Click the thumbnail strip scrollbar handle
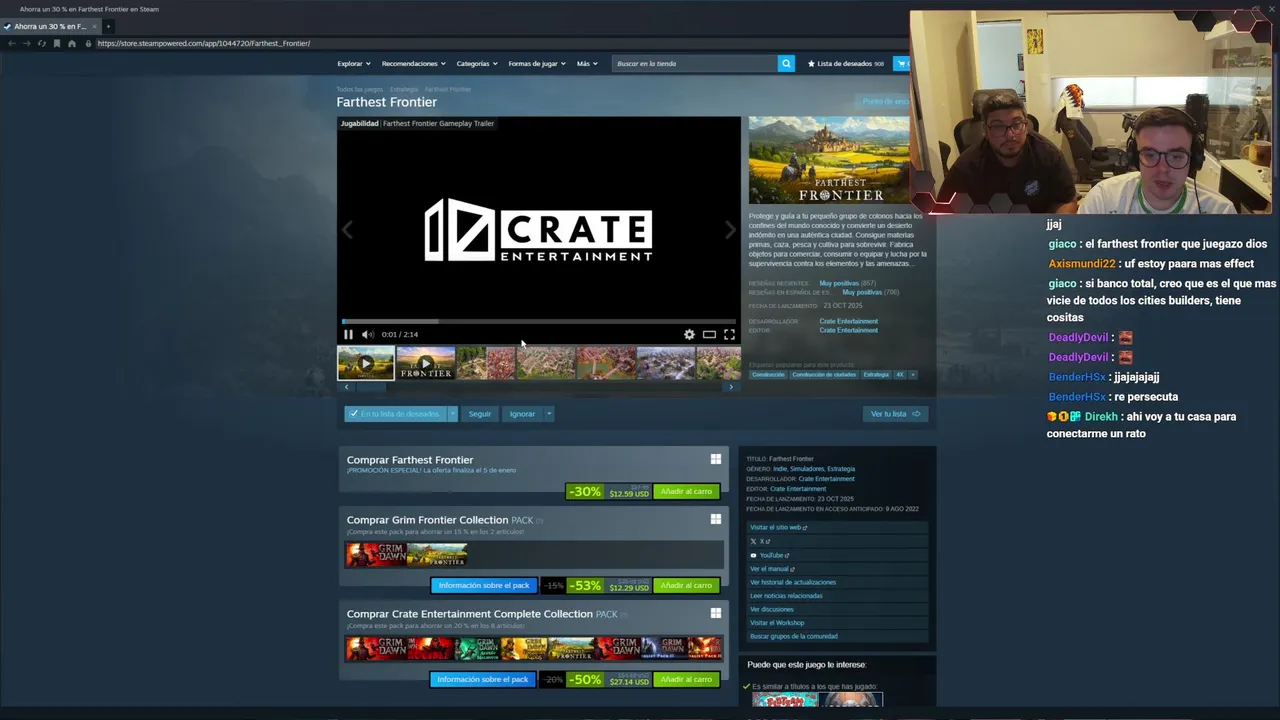 (372, 387)
